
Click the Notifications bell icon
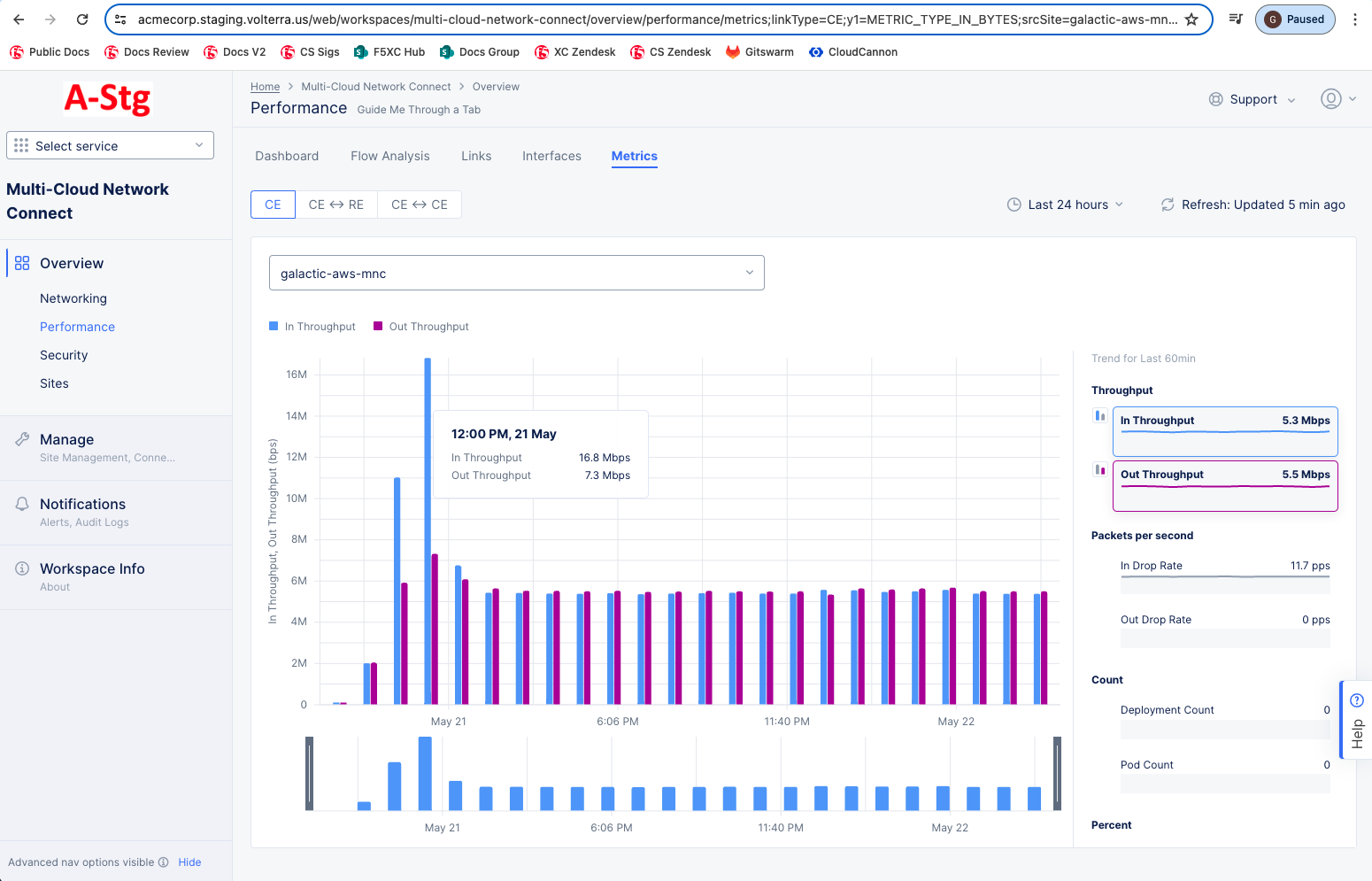pyautogui.click(x=21, y=503)
